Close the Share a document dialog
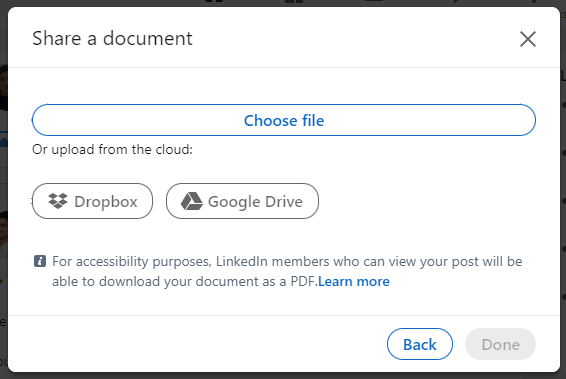 (x=528, y=39)
